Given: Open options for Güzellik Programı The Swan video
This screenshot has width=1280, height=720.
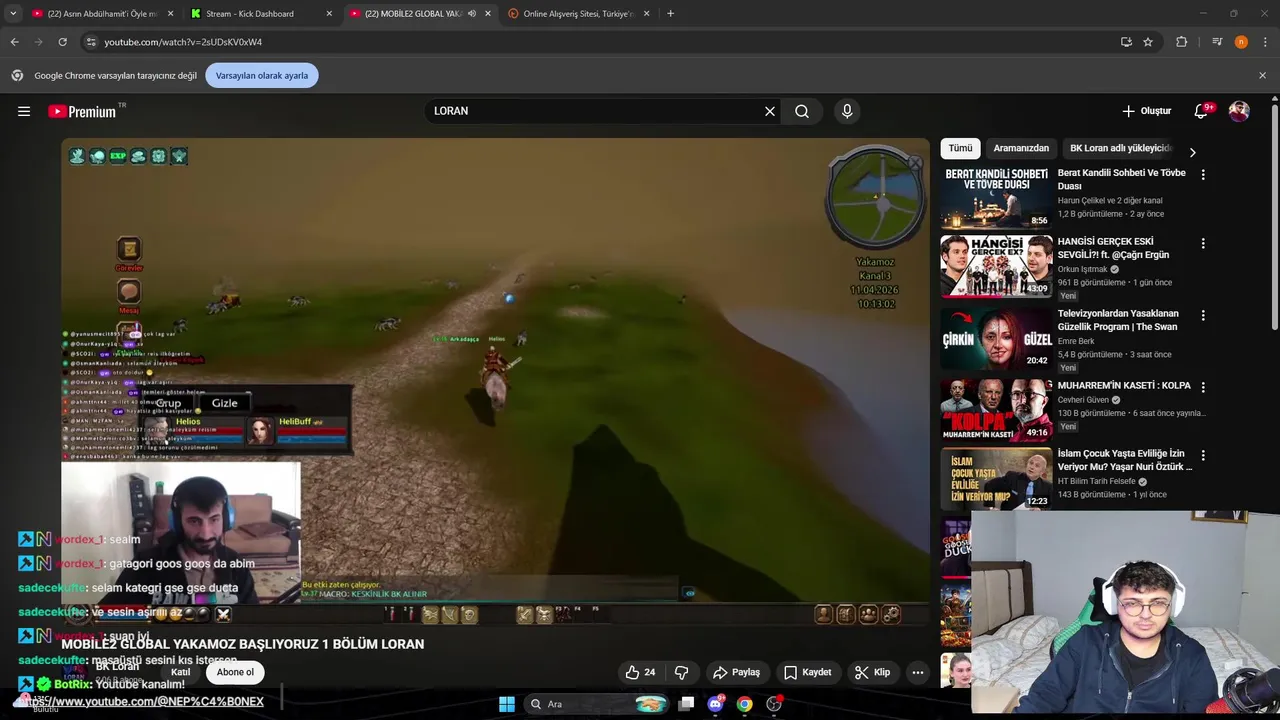Looking at the screenshot, I should tap(1203, 315).
